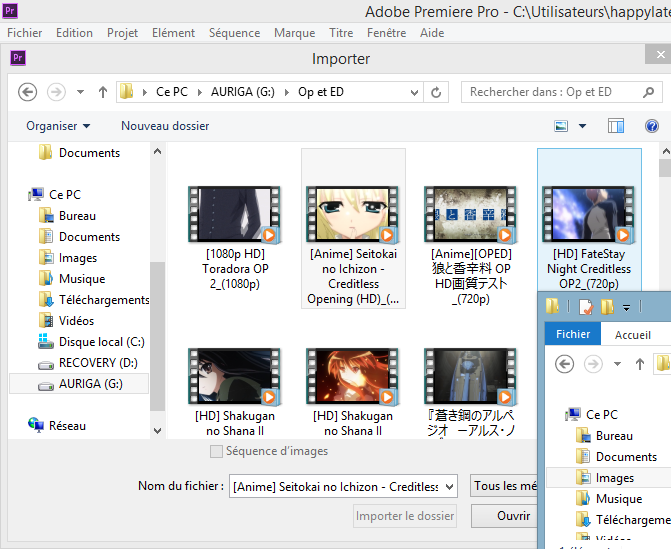Select RECOVERY (D:) drive
This screenshot has height=549, width=671.
coord(98,362)
